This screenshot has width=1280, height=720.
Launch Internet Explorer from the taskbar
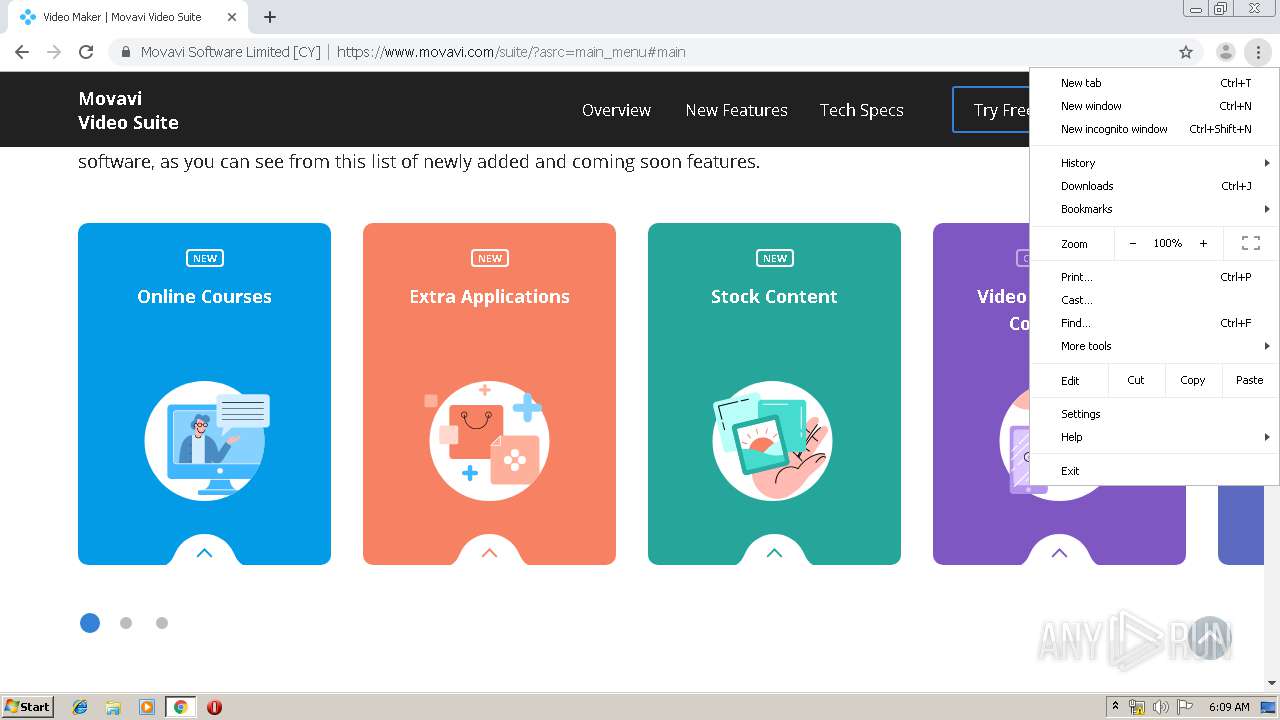pyautogui.click(x=80, y=707)
